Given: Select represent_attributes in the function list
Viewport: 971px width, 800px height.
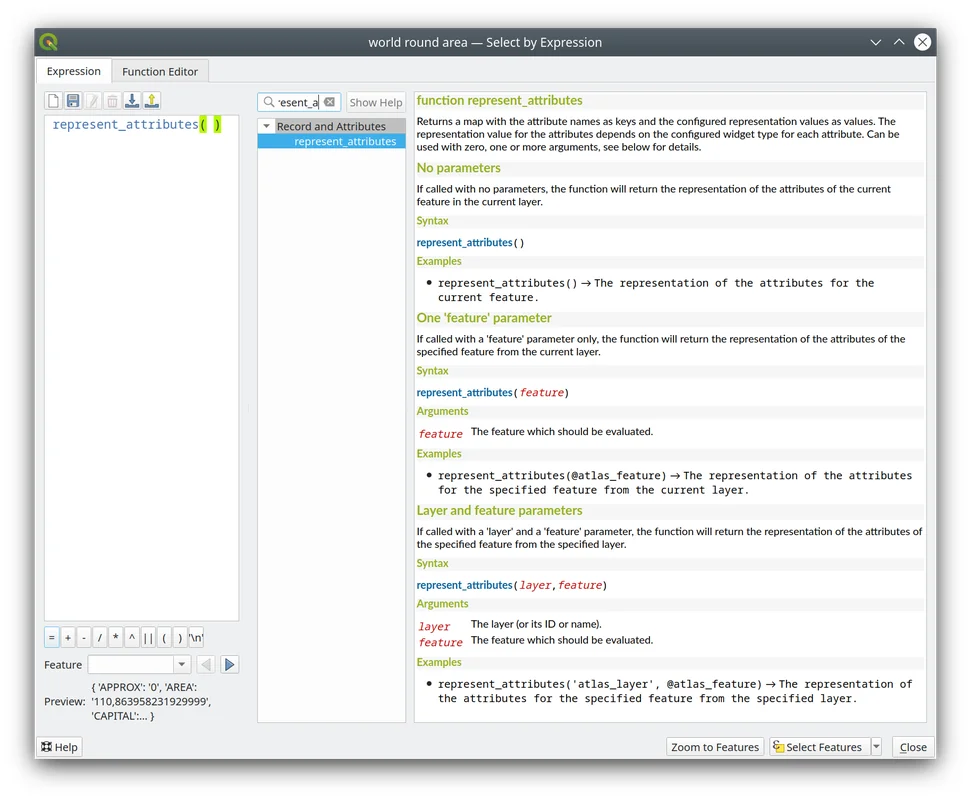Looking at the screenshot, I should (344, 142).
